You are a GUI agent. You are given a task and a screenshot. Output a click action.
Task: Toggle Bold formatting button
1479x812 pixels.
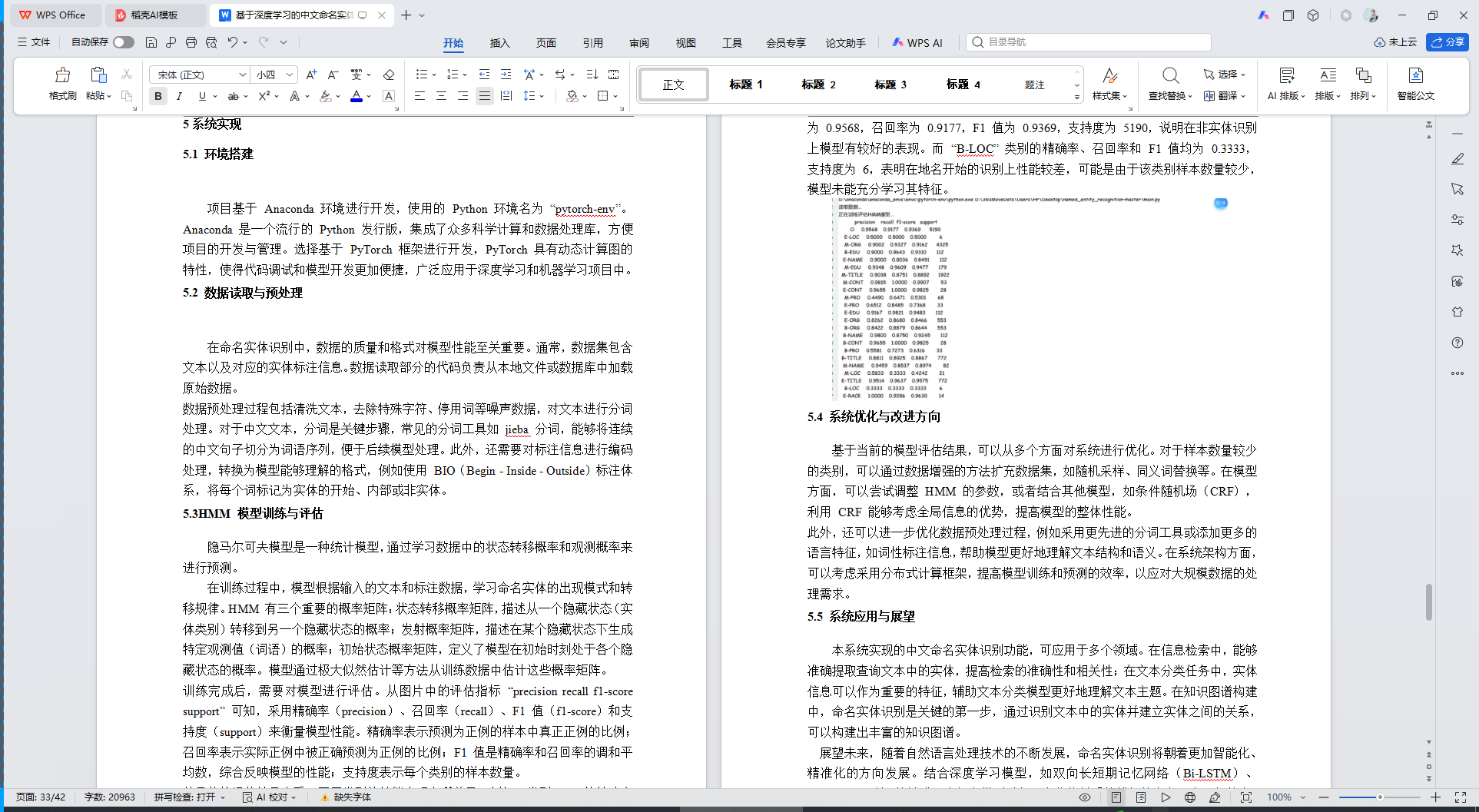[x=158, y=96]
